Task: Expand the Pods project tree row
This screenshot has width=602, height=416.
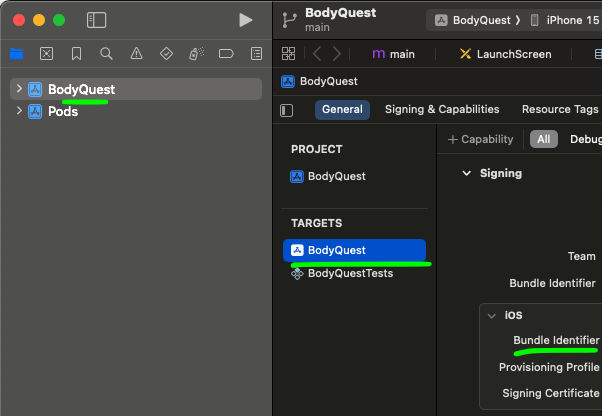Action: pos(19,111)
